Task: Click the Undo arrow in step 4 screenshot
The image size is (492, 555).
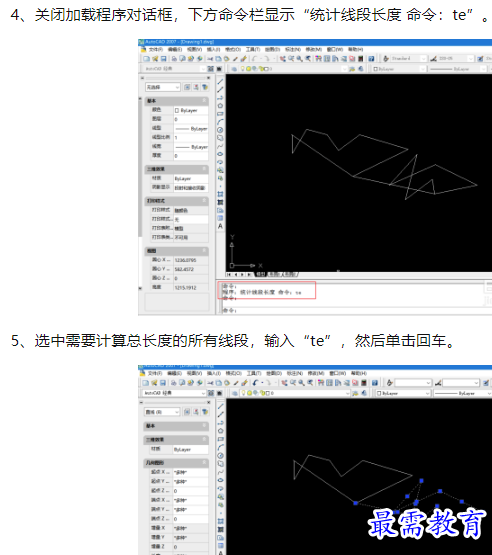Action: click(x=254, y=59)
